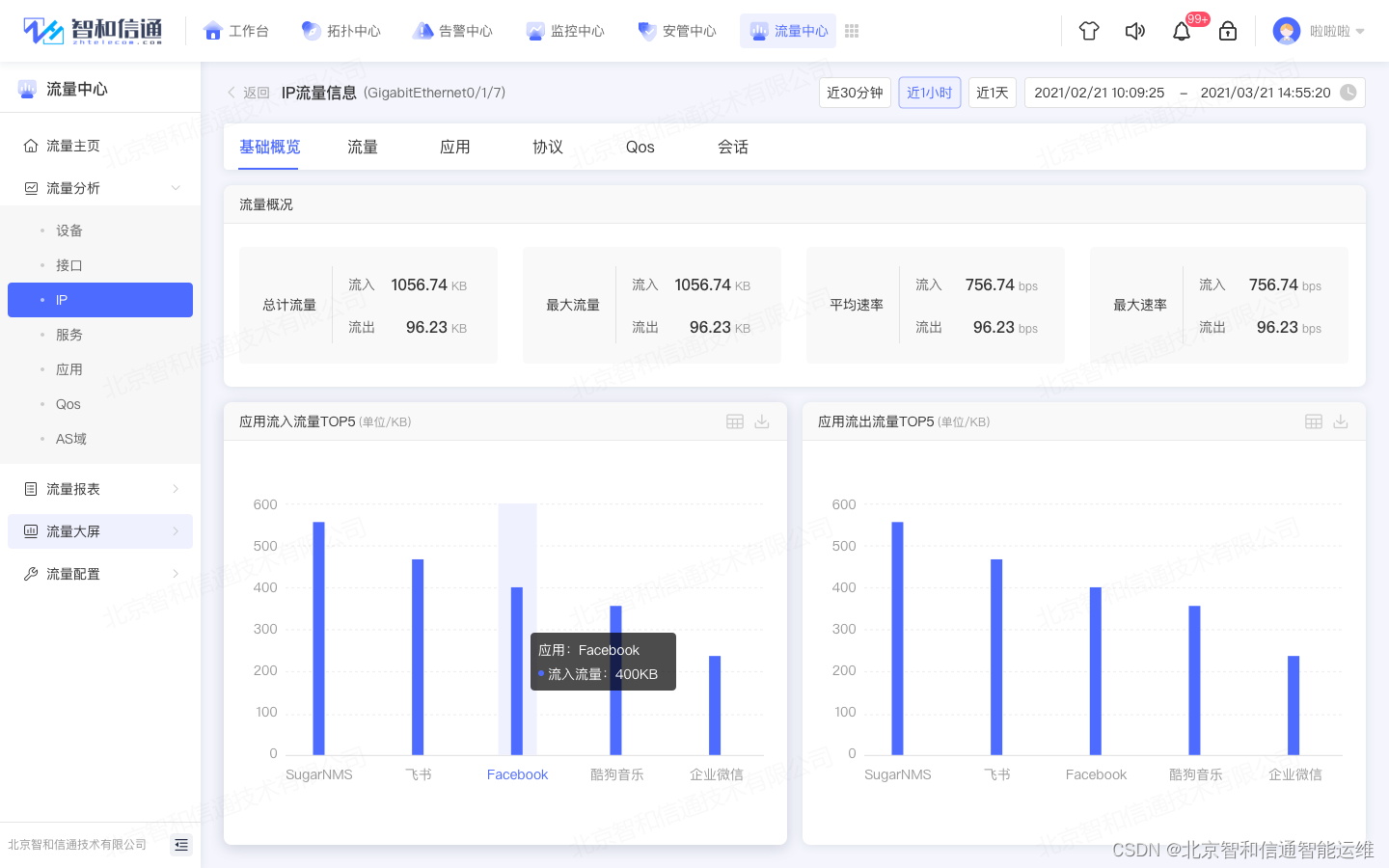The height and width of the screenshot is (868, 1389).
Task: Open the 安管中心 security center
Action: (x=677, y=31)
